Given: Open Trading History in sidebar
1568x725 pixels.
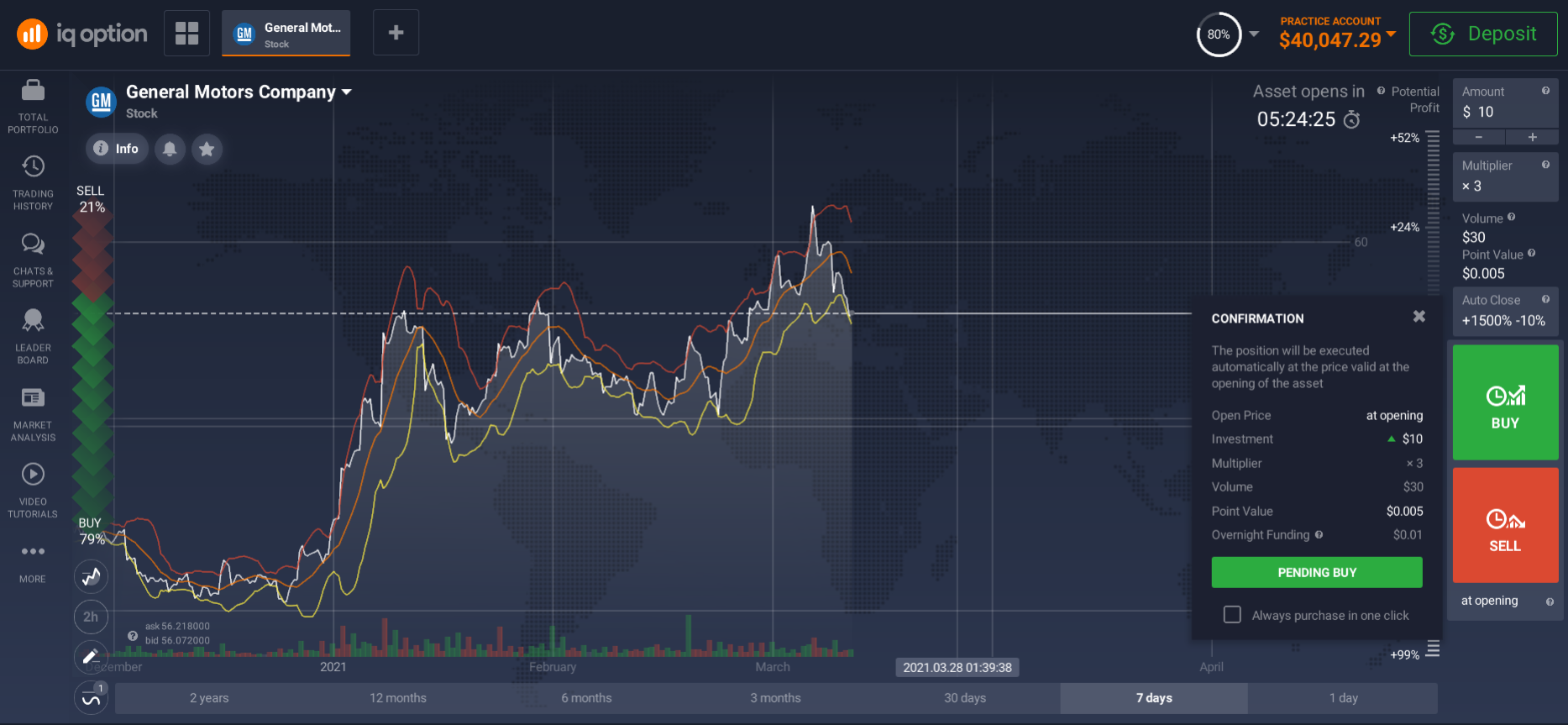Looking at the screenshot, I should (x=33, y=182).
